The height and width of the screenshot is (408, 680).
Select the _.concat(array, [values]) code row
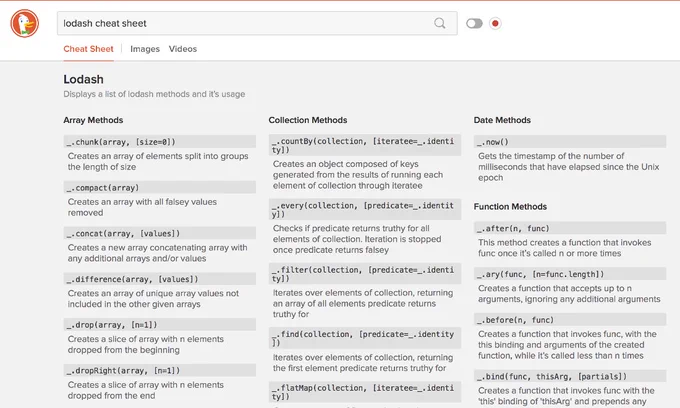point(160,233)
